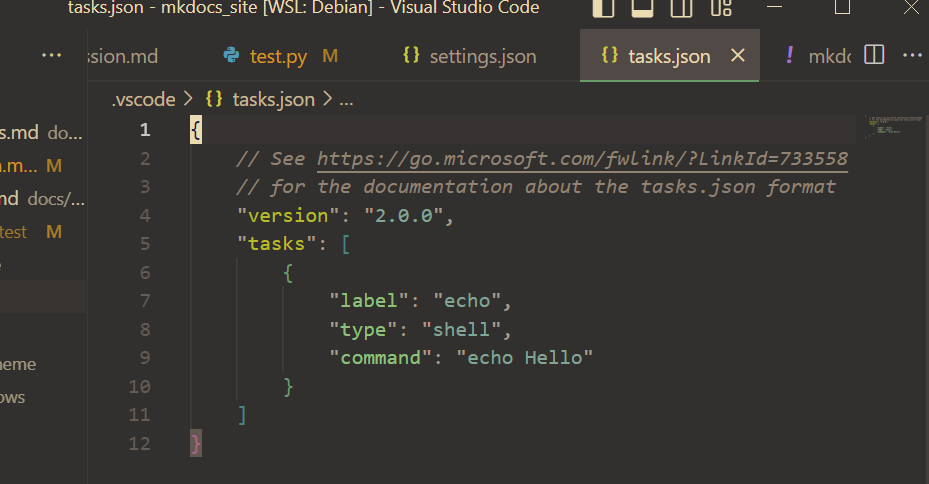Click the "2.0.0" value
929x484 pixels.
pos(403,216)
